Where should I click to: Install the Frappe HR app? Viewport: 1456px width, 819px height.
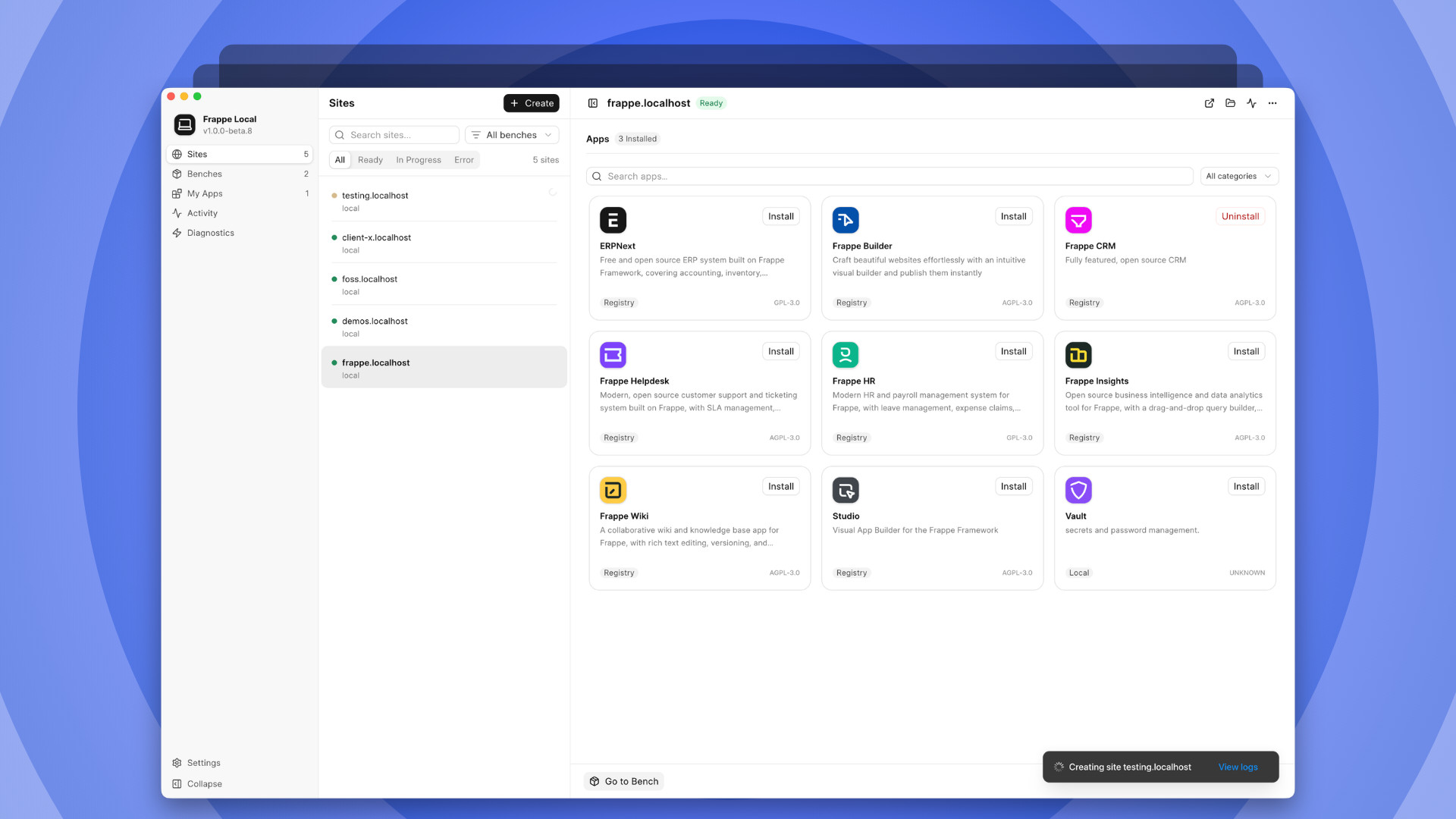tap(1013, 352)
